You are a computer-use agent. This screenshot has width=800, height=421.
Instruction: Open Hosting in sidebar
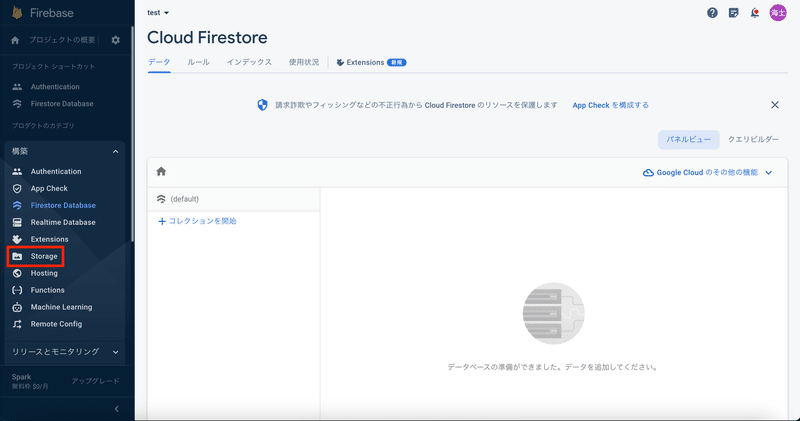(44, 273)
